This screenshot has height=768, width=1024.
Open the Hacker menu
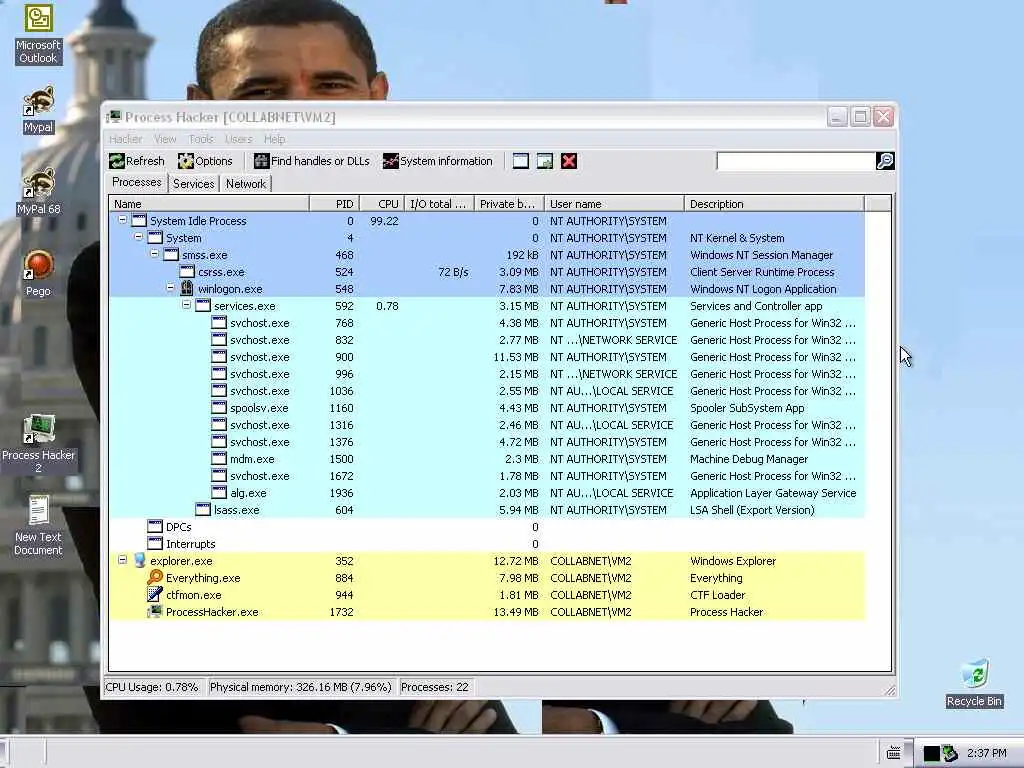[x=125, y=139]
